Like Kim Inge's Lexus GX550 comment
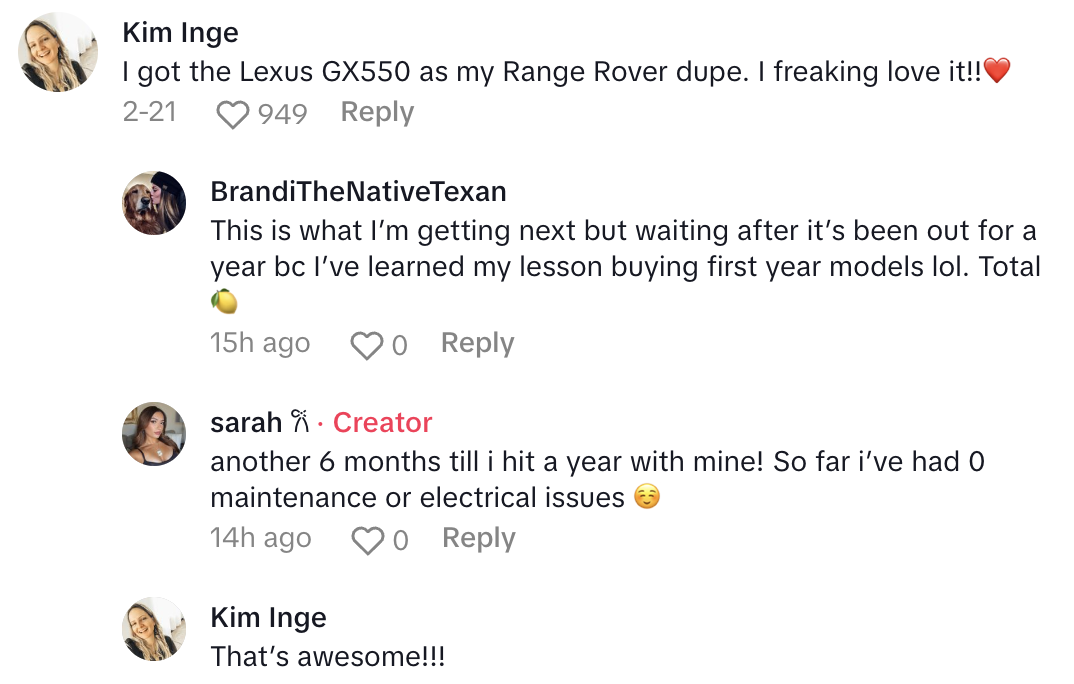This screenshot has height=684, width=1074. [233, 115]
